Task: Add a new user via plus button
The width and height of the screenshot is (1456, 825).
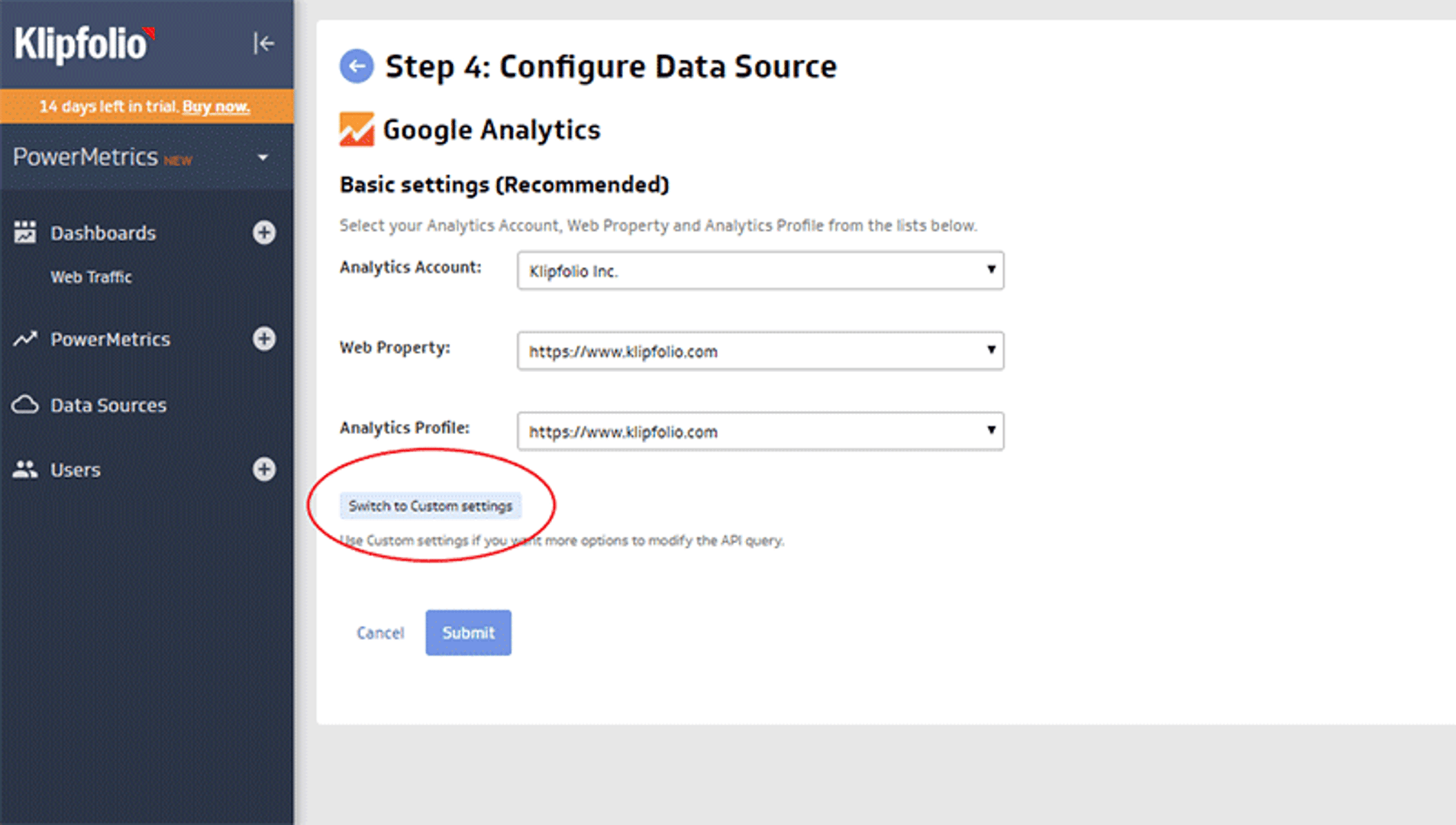Action: click(x=263, y=470)
